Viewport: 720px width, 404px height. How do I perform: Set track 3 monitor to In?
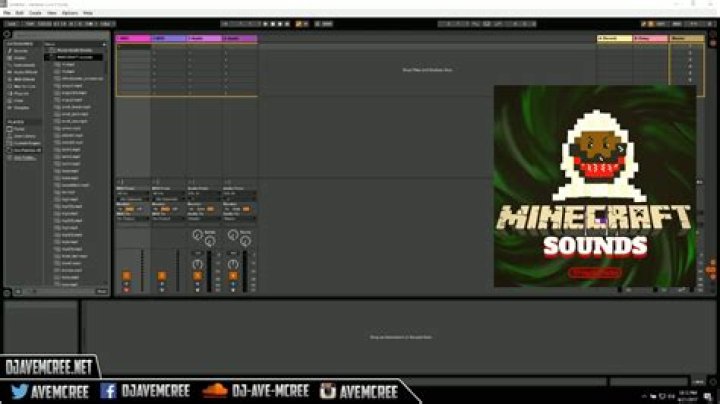coord(191,209)
